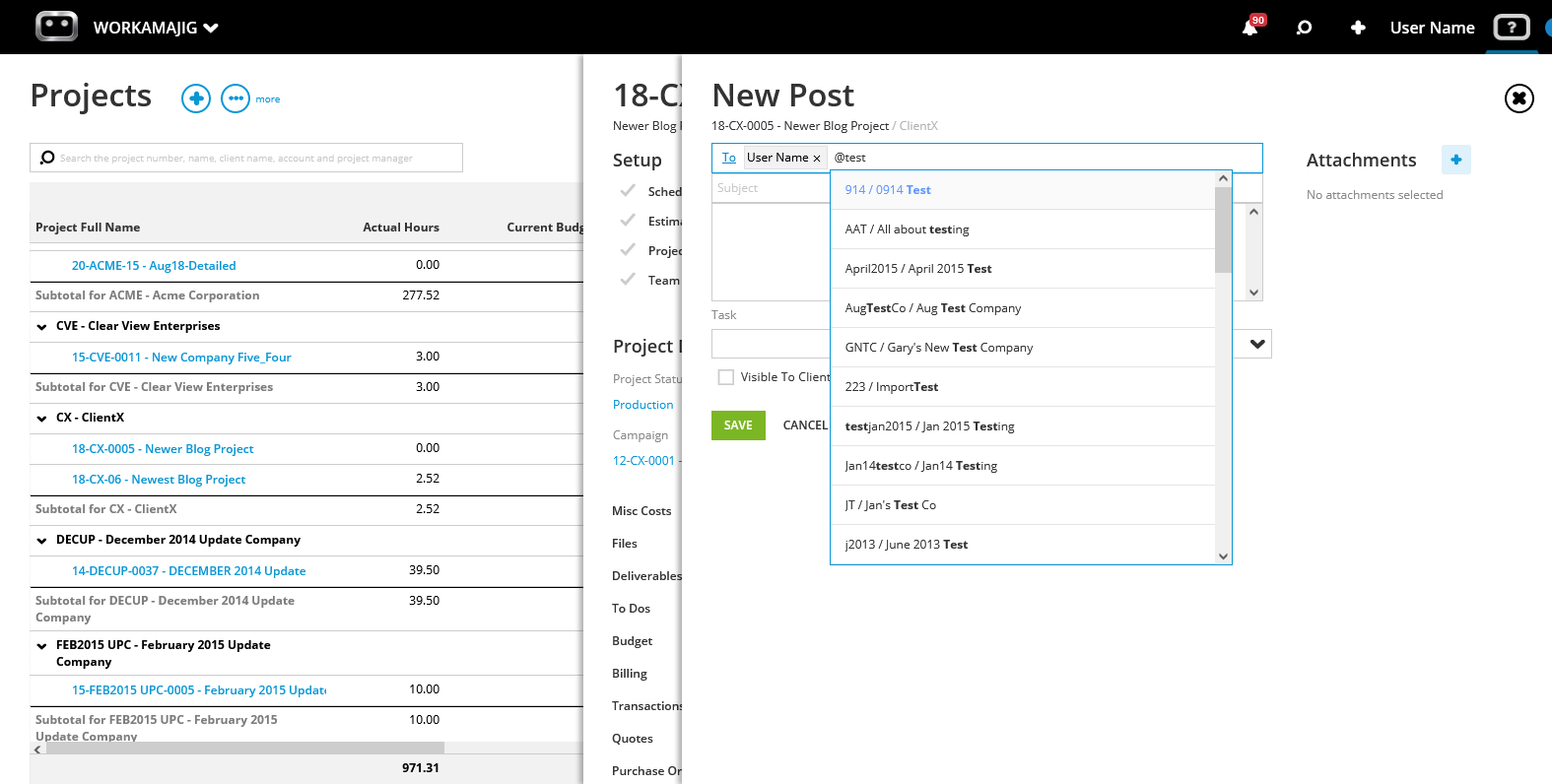The height and width of the screenshot is (784, 1552).
Task: Select suggestion AAT / All about testing
Action: point(1023,229)
